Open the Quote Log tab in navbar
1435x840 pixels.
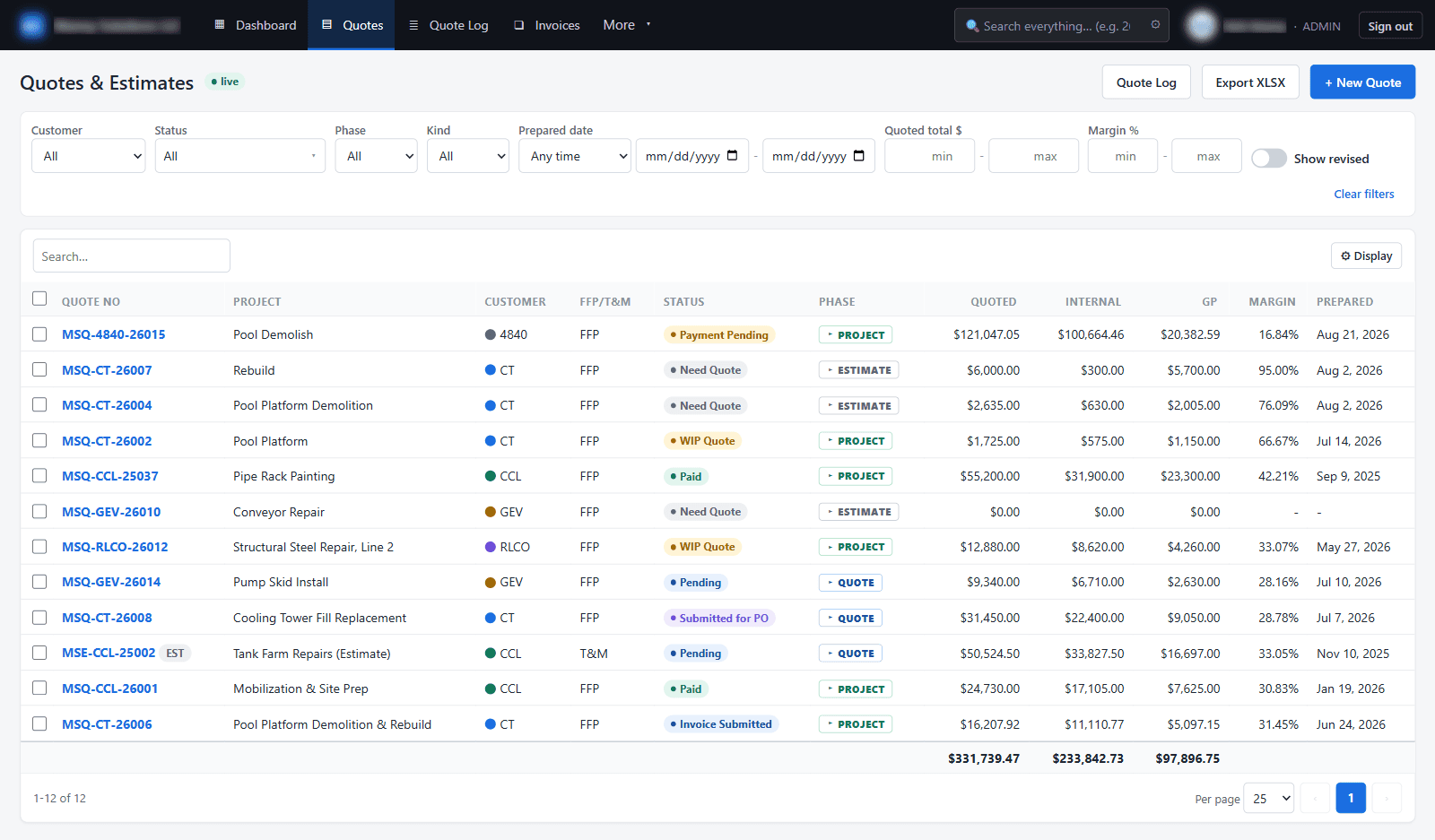(448, 25)
